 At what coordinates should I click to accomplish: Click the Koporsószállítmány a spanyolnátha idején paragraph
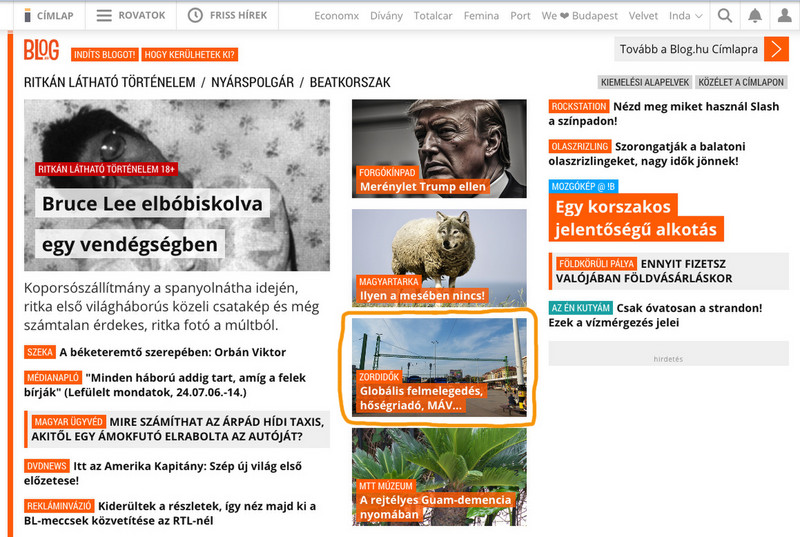[x=171, y=306]
